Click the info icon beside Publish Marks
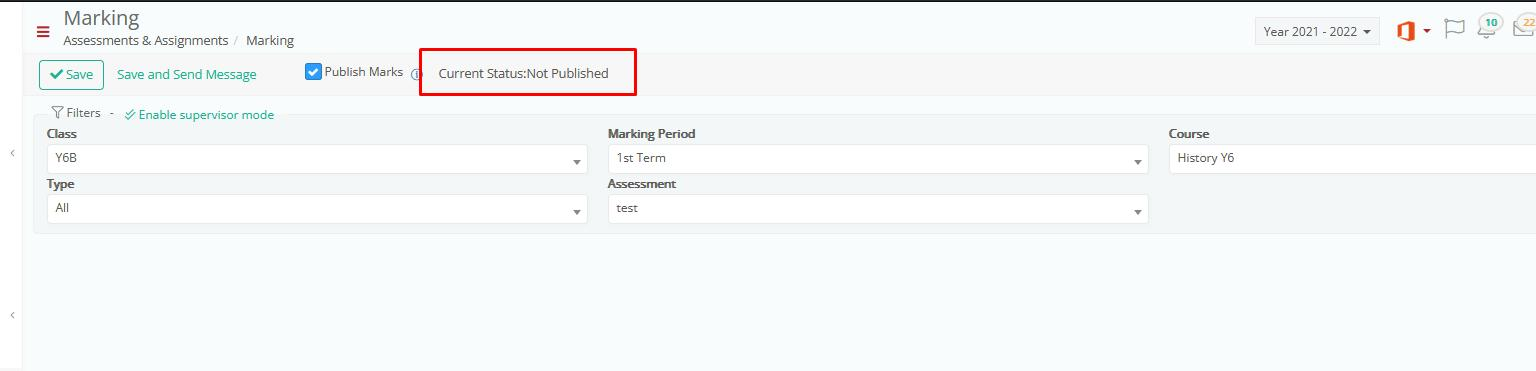The width and height of the screenshot is (1536, 371). (416, 74)
